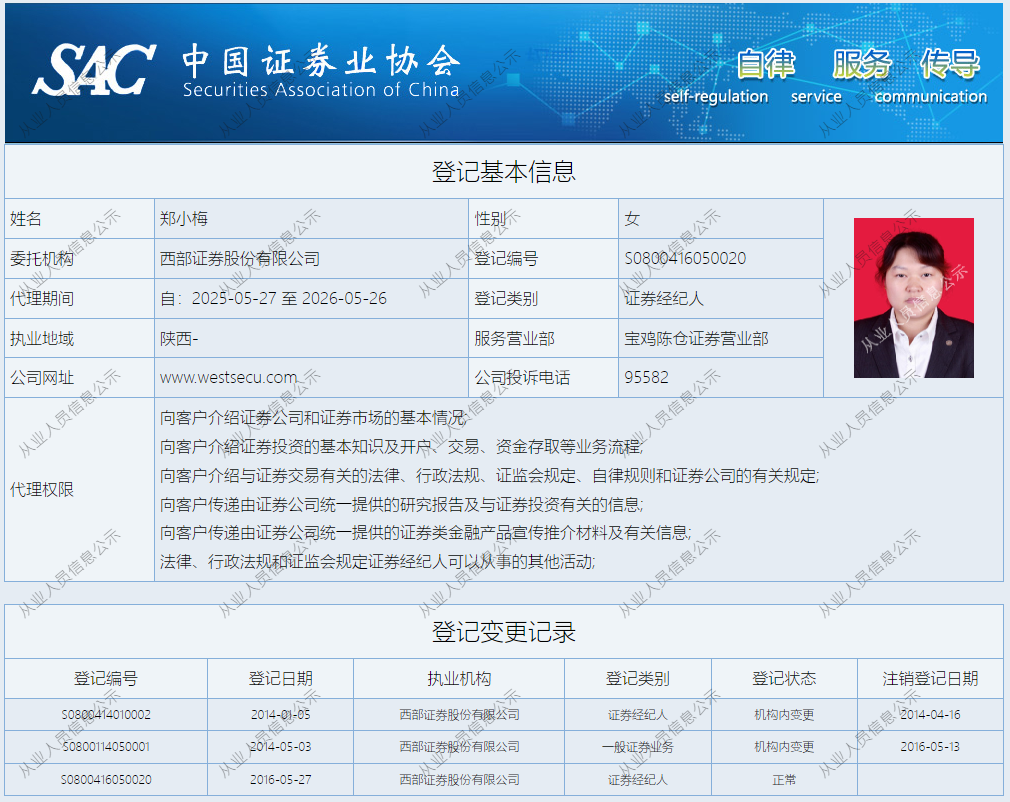This screenshot has height=802, width=1010.
Task: Click the 注销登记日期 column header
Action: tap(930, 678)
